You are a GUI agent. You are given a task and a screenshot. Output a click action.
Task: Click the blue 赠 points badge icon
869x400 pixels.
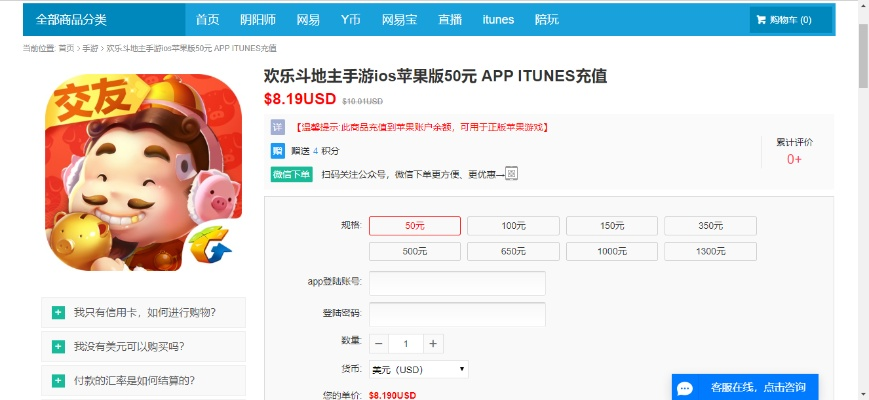click(x=278, y=151)
